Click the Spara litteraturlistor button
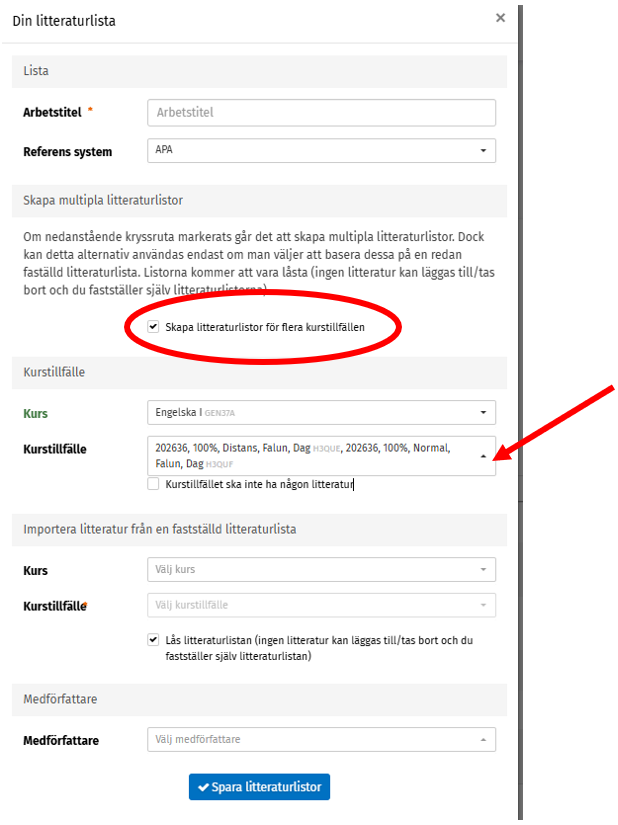This screenshot has height=825, width=618. [x=259, y=787]
